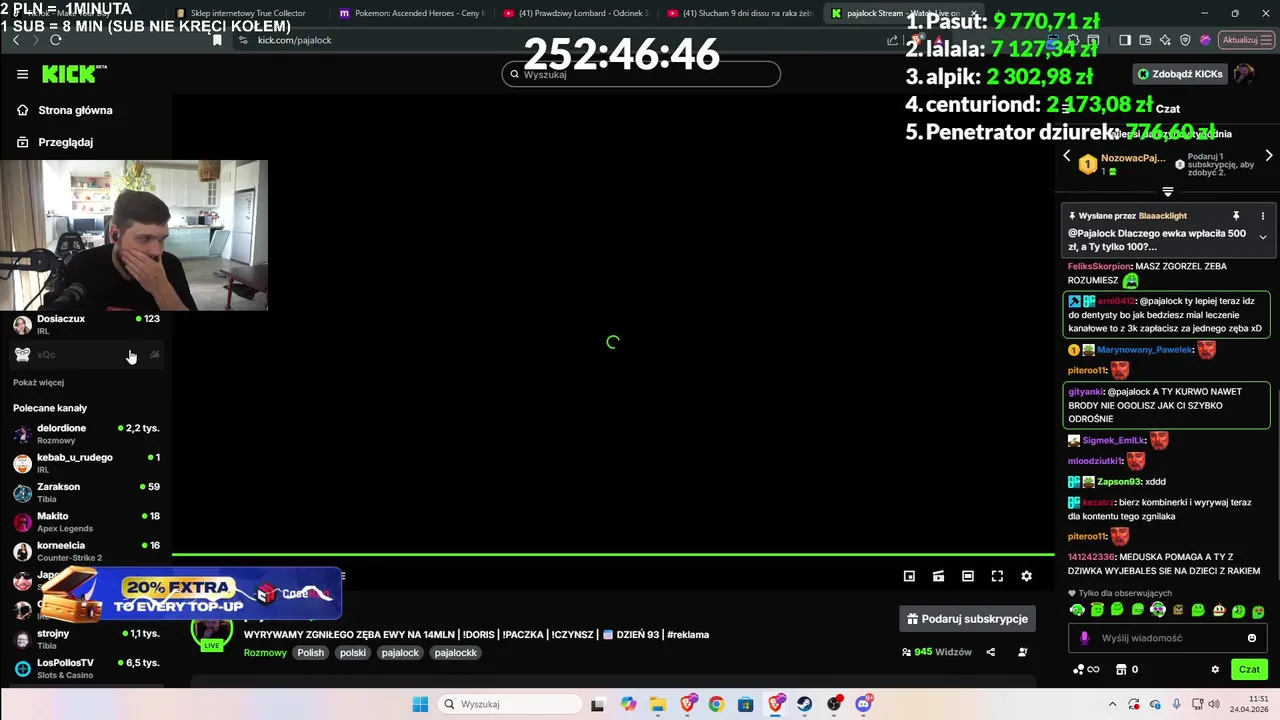Screen dimensions: 1280x720
Task: Click the browser reload button
Action: point(56,40)
